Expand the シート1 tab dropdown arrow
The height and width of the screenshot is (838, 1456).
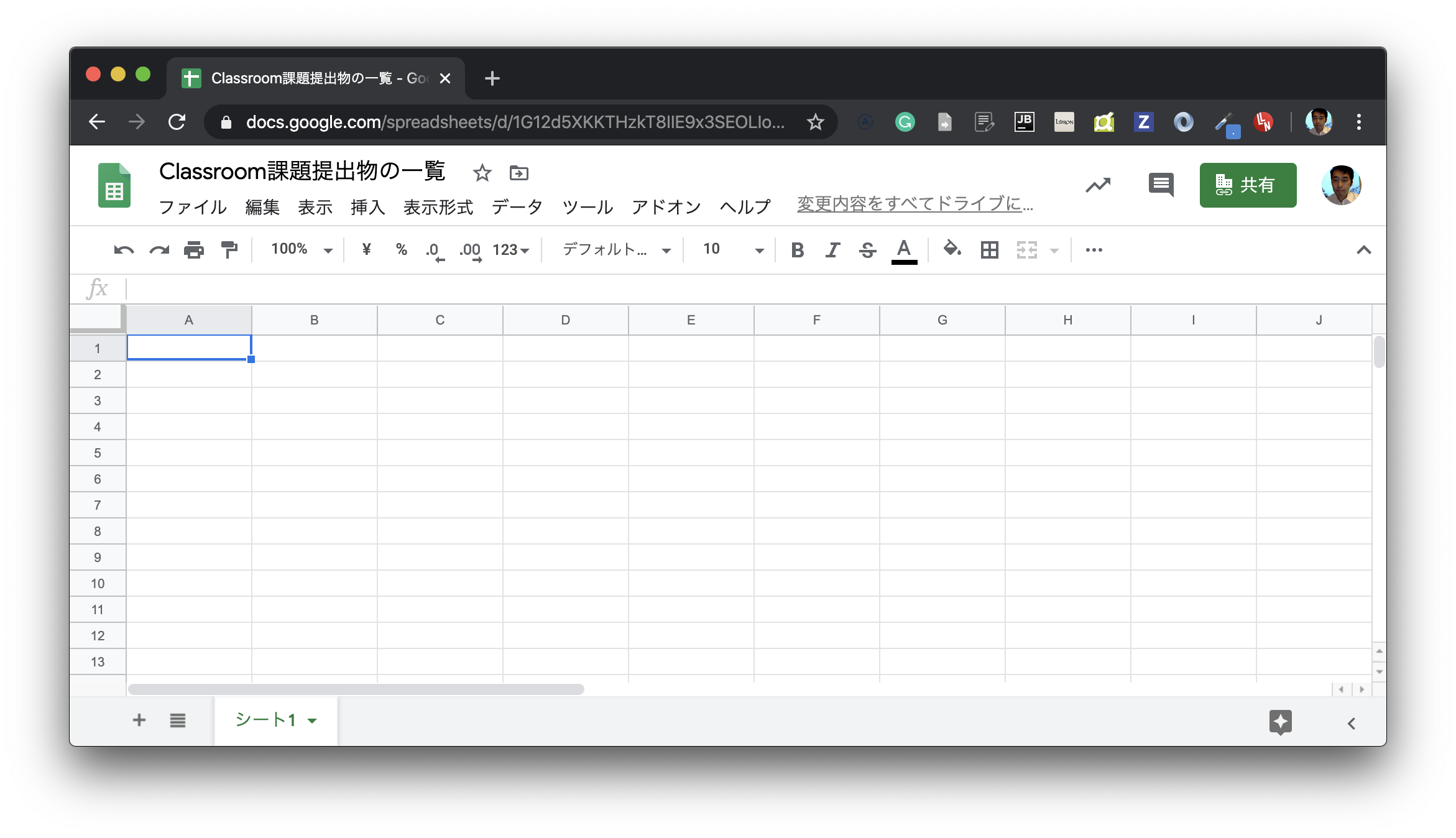(313, 721)
